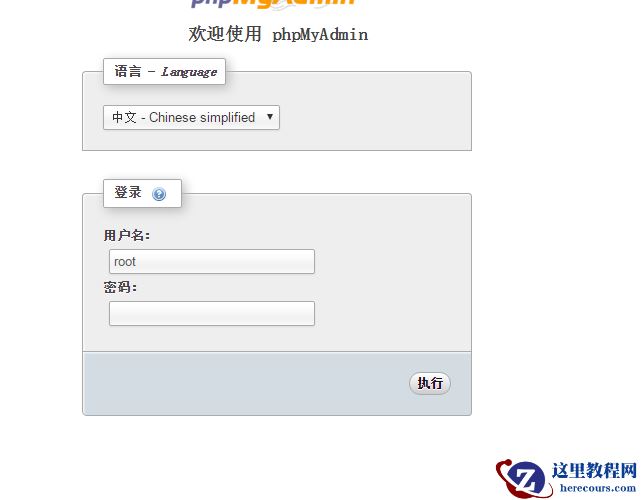
Task: Click the root text in the username box
Action: click(124, 262)
